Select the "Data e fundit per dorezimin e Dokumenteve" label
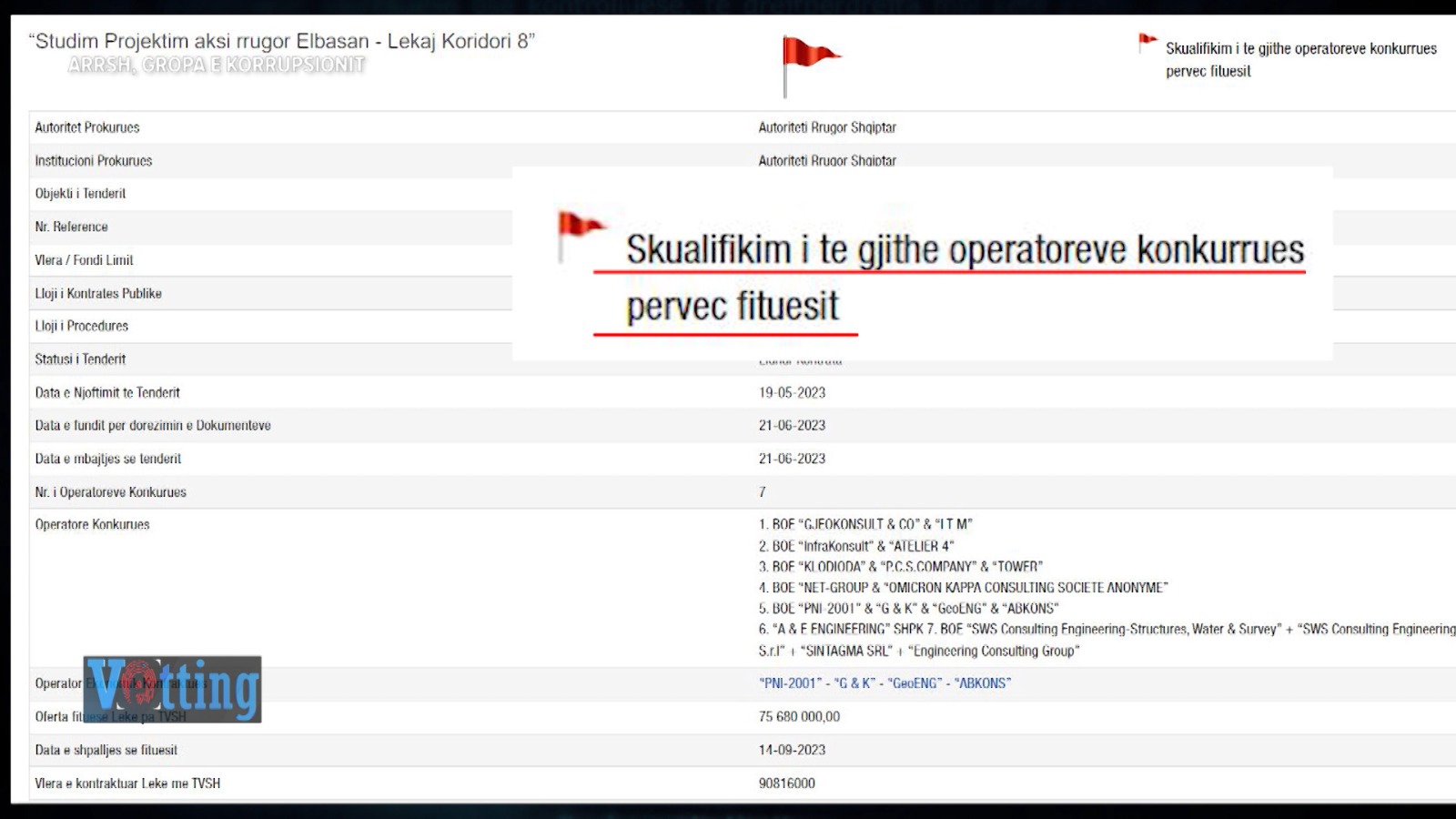 pyautogui.click(x=153, y=426)
